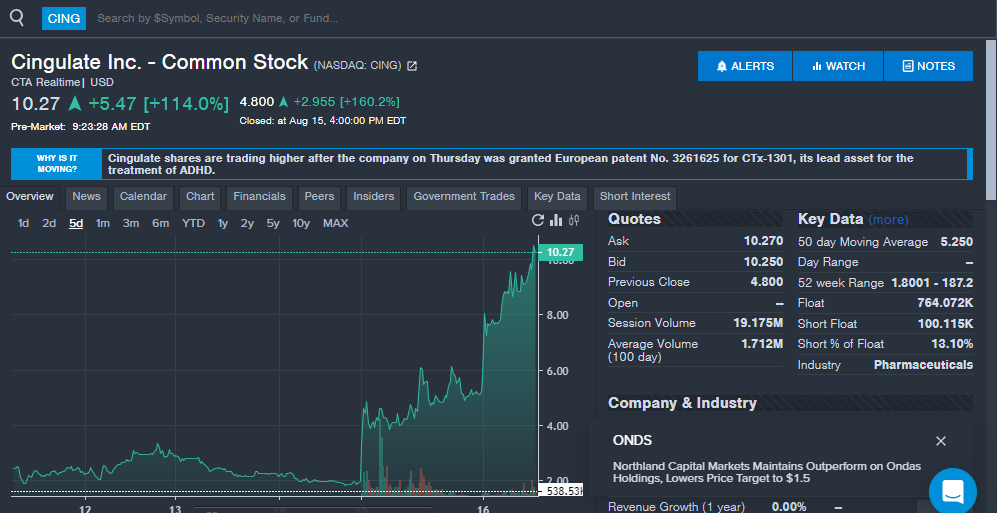Select the 1m chart range
Screen dimensions: 997x513
pyautogui.click(x=103, y=223)
